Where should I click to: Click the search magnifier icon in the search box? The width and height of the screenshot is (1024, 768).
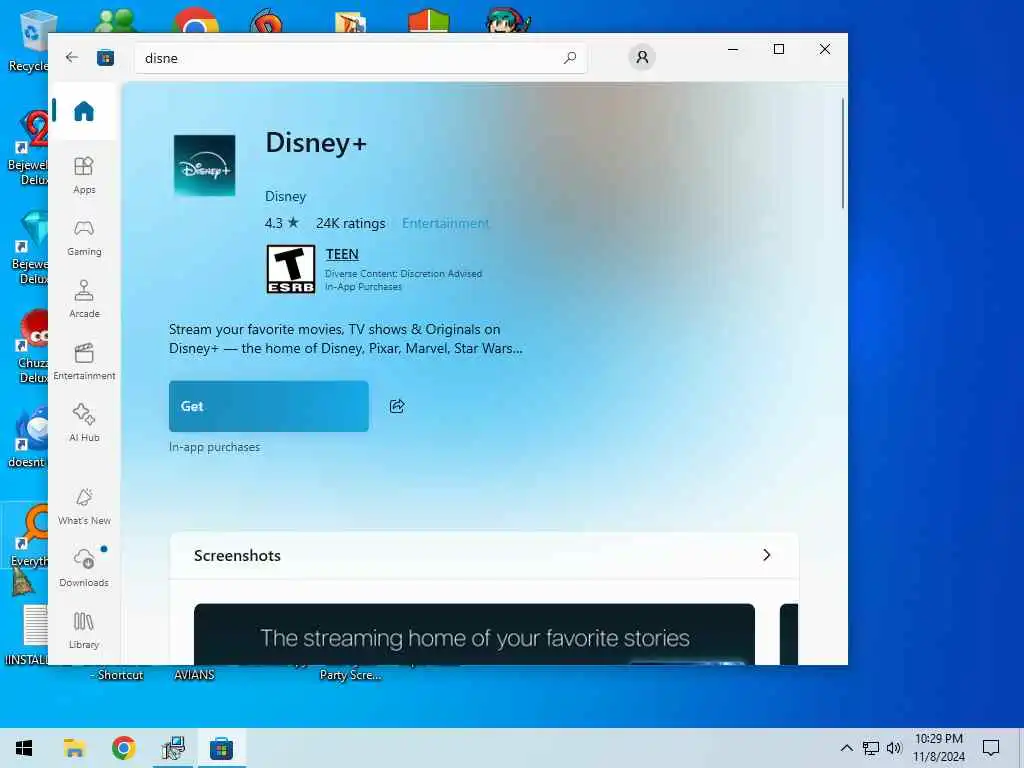click(x=569, y=58)
